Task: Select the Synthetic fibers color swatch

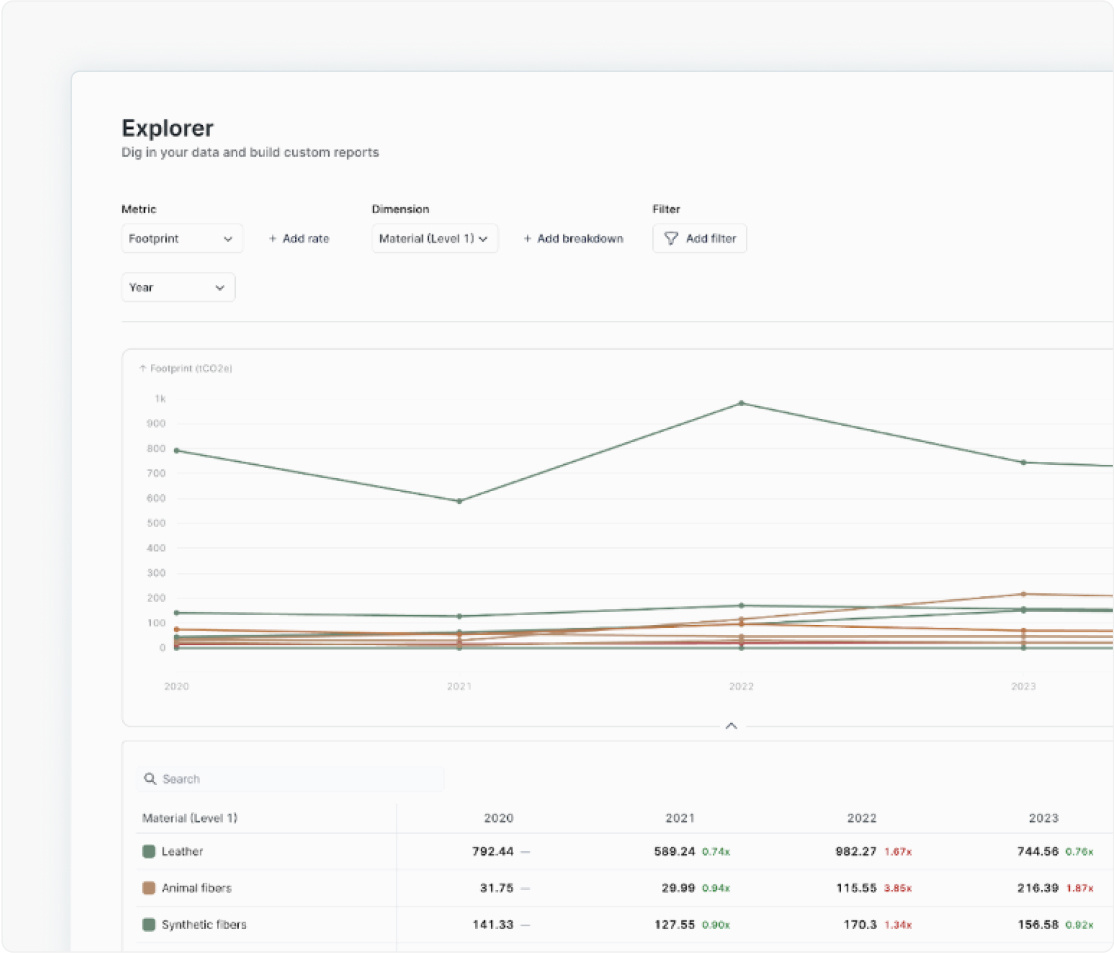Action: coord(148,925)
